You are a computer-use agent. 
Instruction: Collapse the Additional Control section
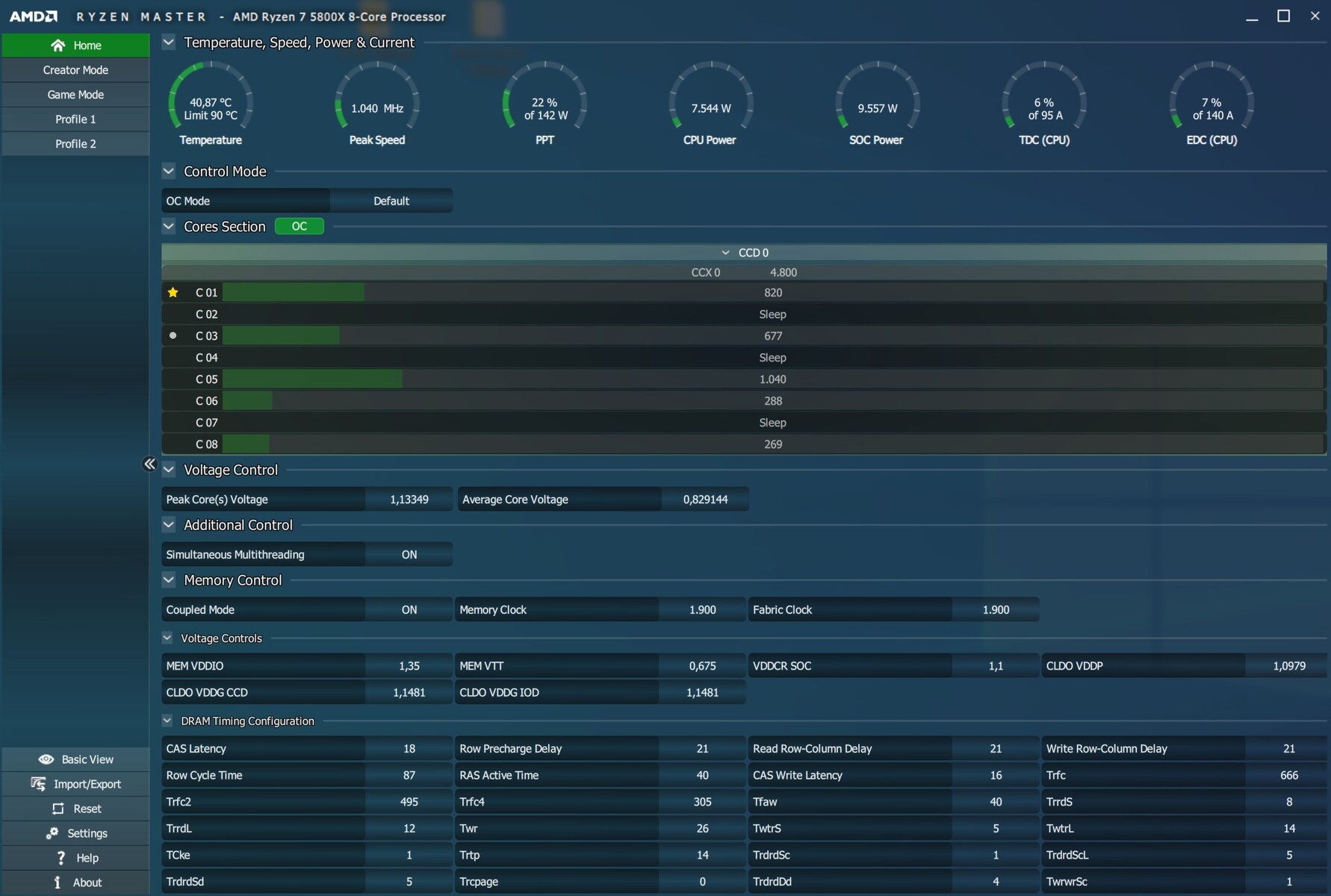pos(169,525)
